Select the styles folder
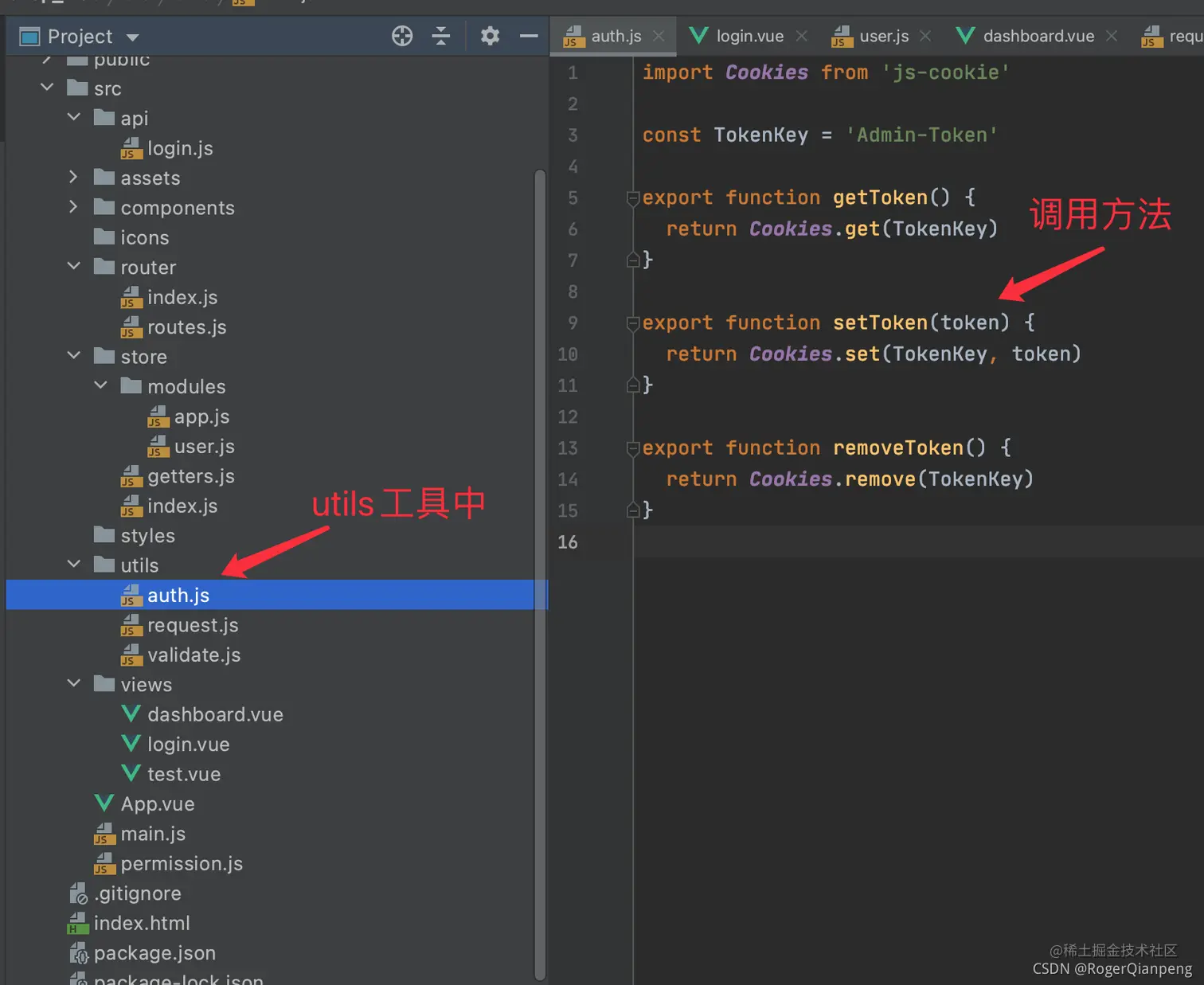The height and width of the screenshot is (985, 1204). [135, 535]
